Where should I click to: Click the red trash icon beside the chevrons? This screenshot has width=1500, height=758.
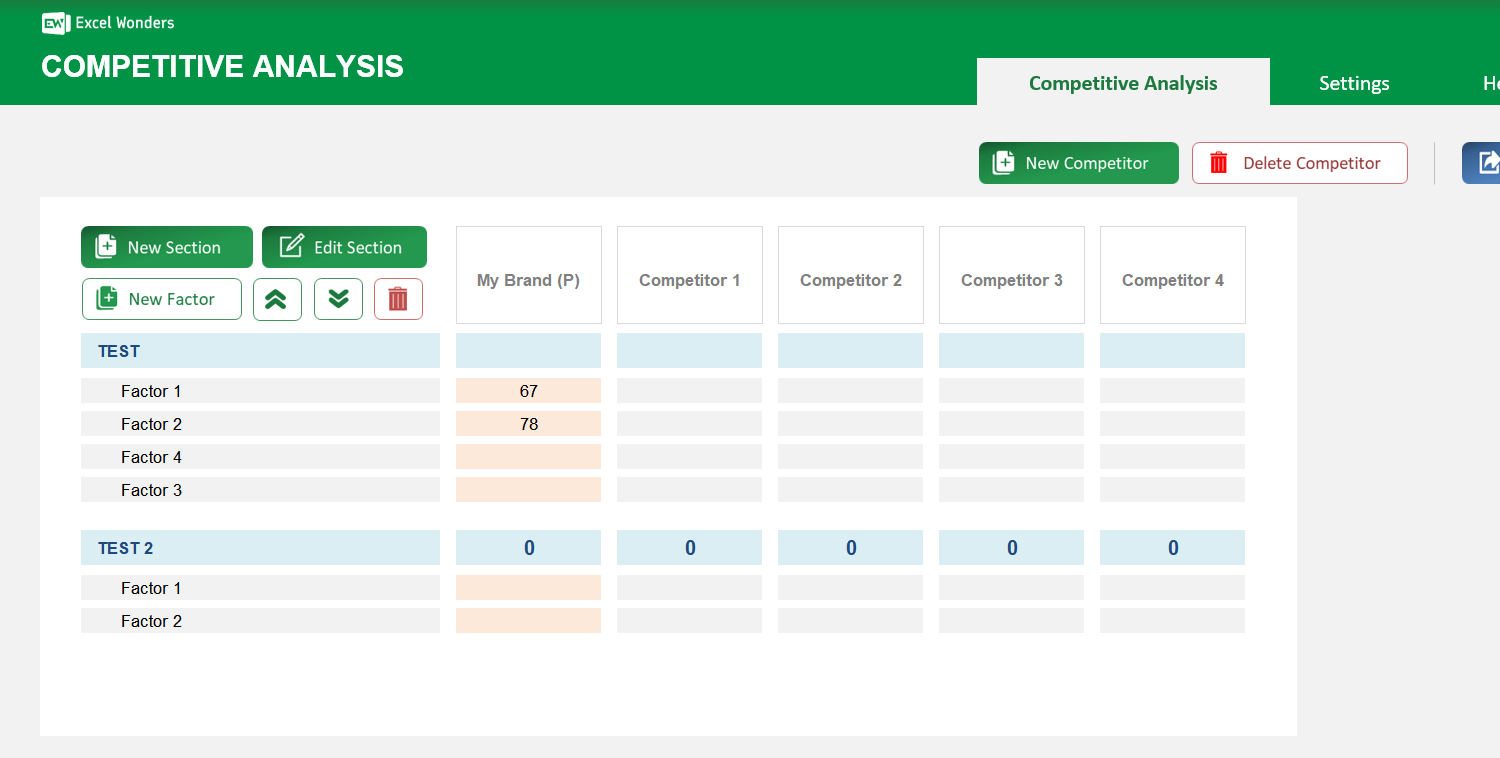pos(398,299)
